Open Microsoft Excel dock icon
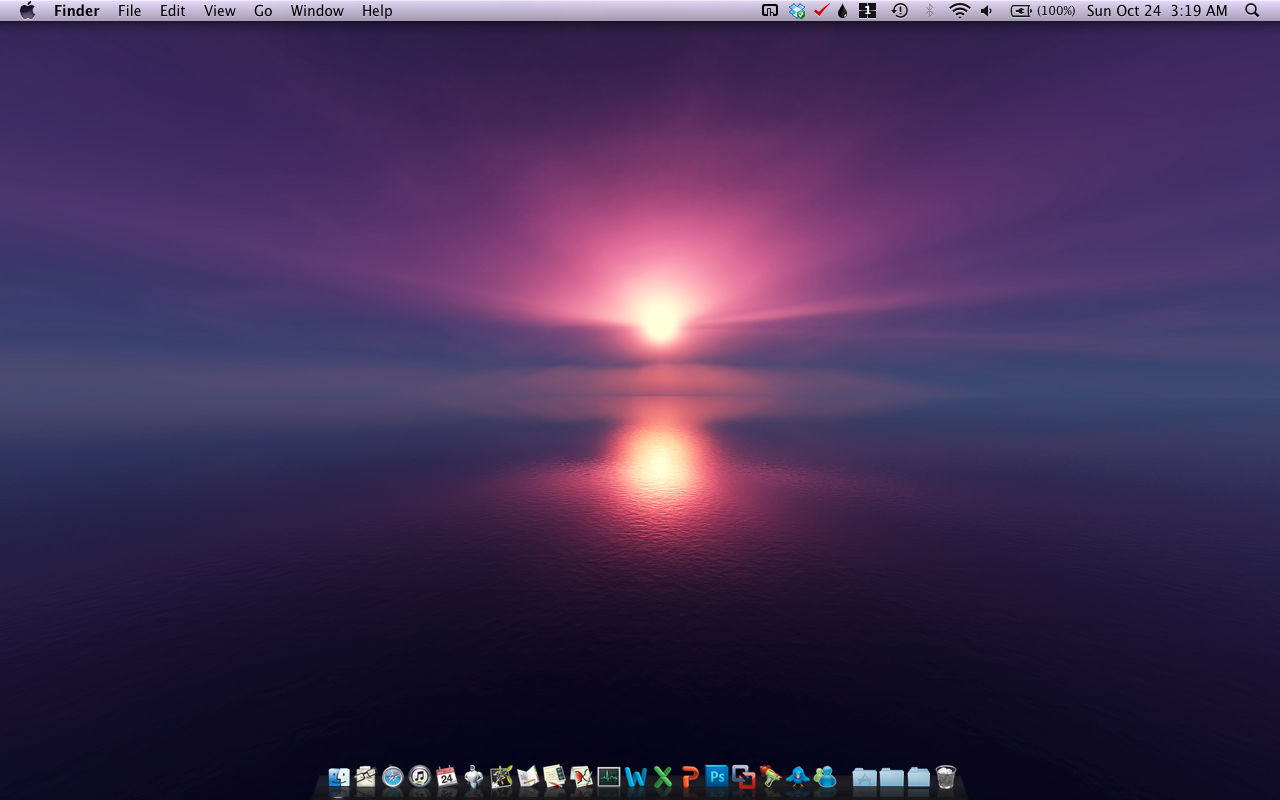Image resolution: width=1280 pixels, height=800 pixels. coord(662,777)
